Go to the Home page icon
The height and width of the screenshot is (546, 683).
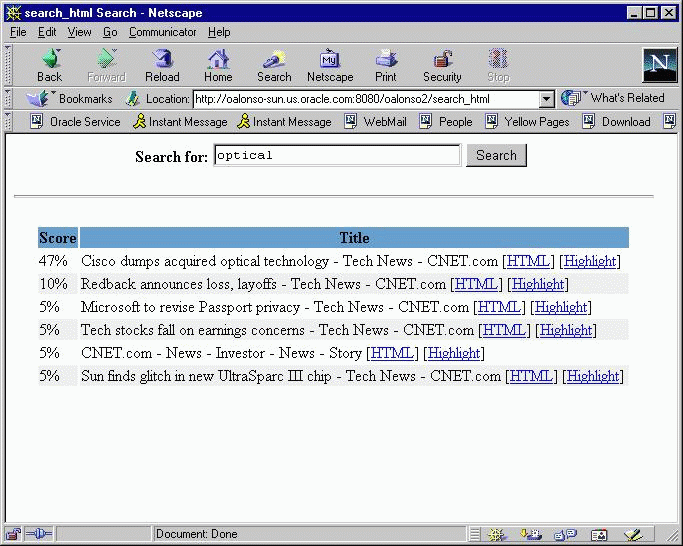point(218,65)
